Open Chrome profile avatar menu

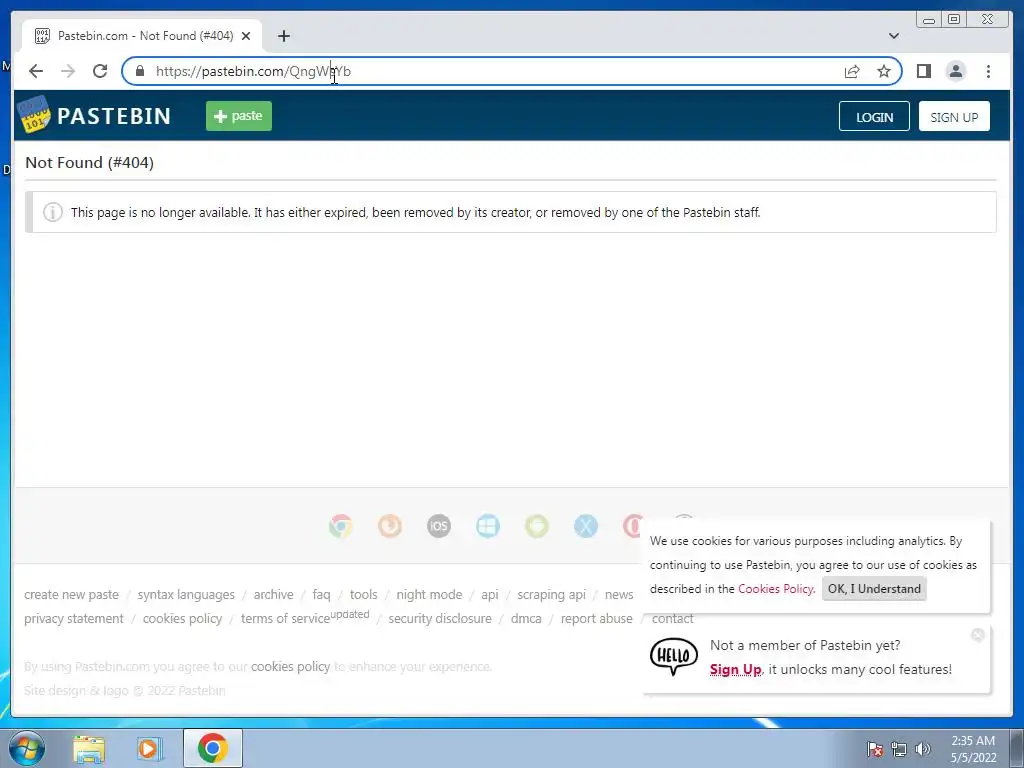[955, 71]
